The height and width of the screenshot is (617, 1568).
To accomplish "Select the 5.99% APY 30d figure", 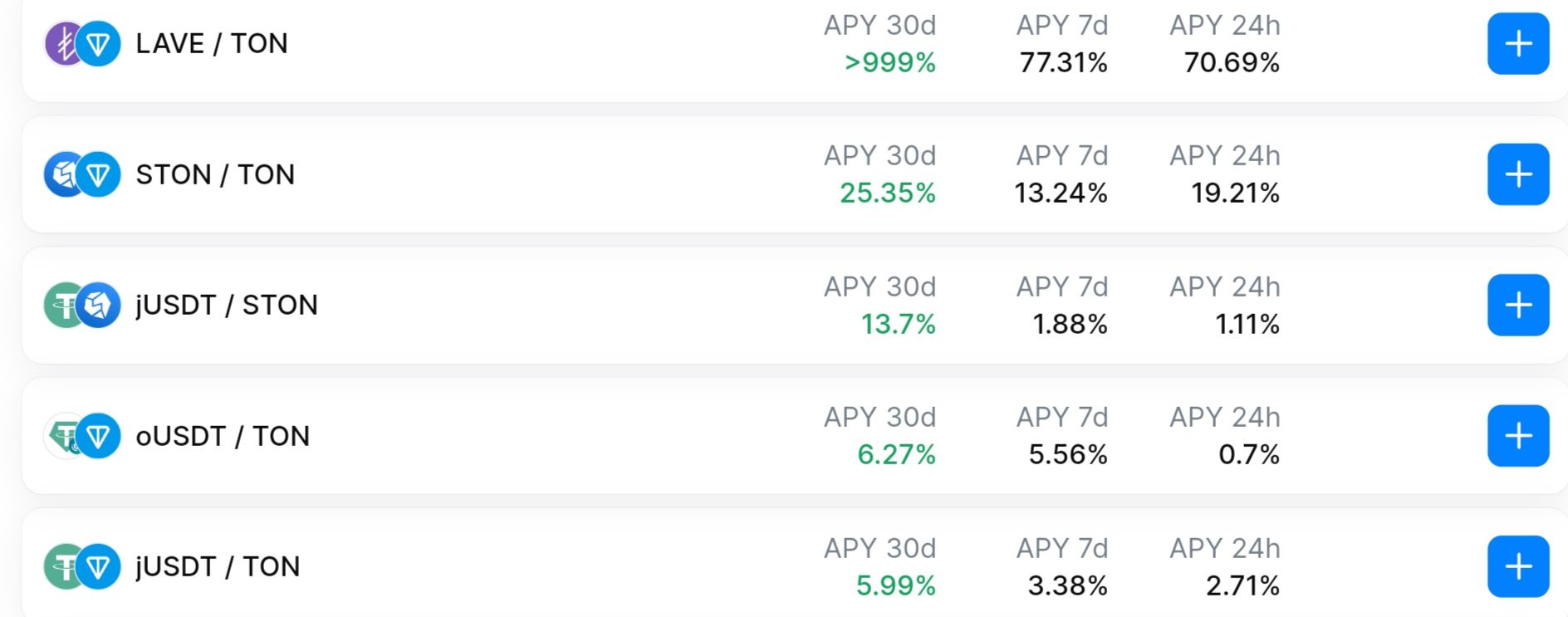I will [x=895, y=585].
